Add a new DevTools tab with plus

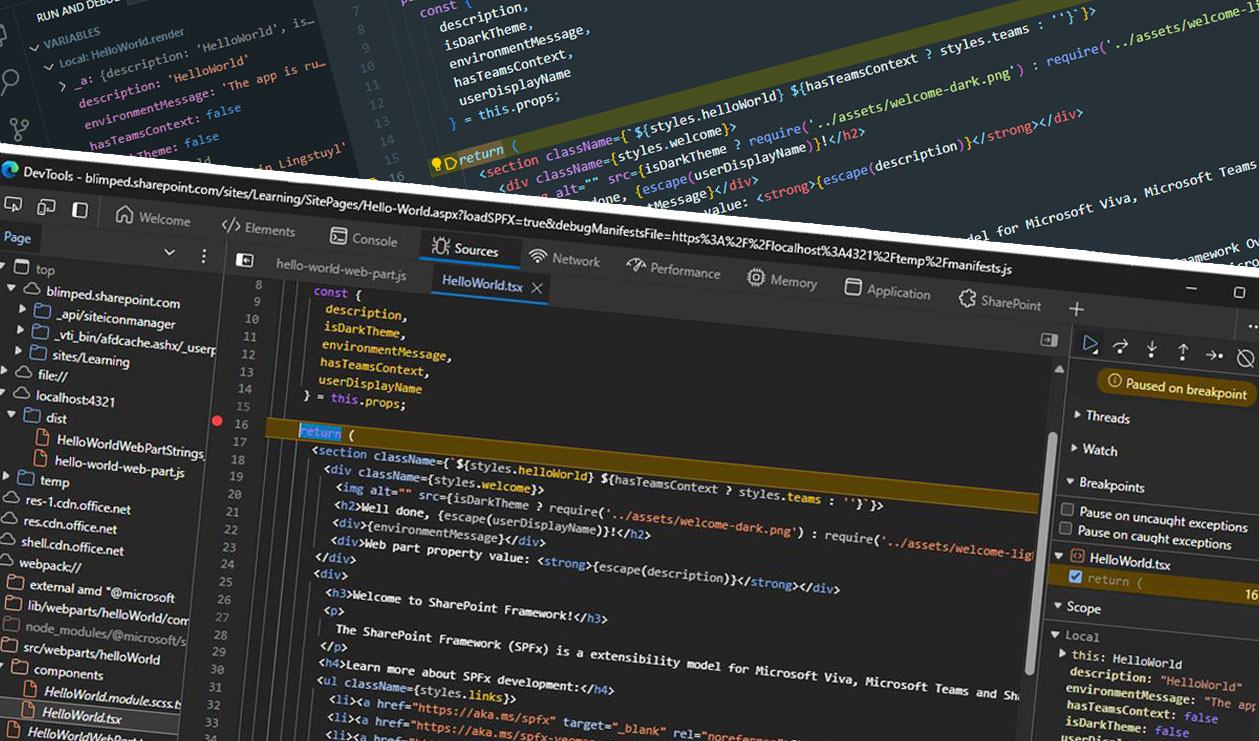(1076, 309)
